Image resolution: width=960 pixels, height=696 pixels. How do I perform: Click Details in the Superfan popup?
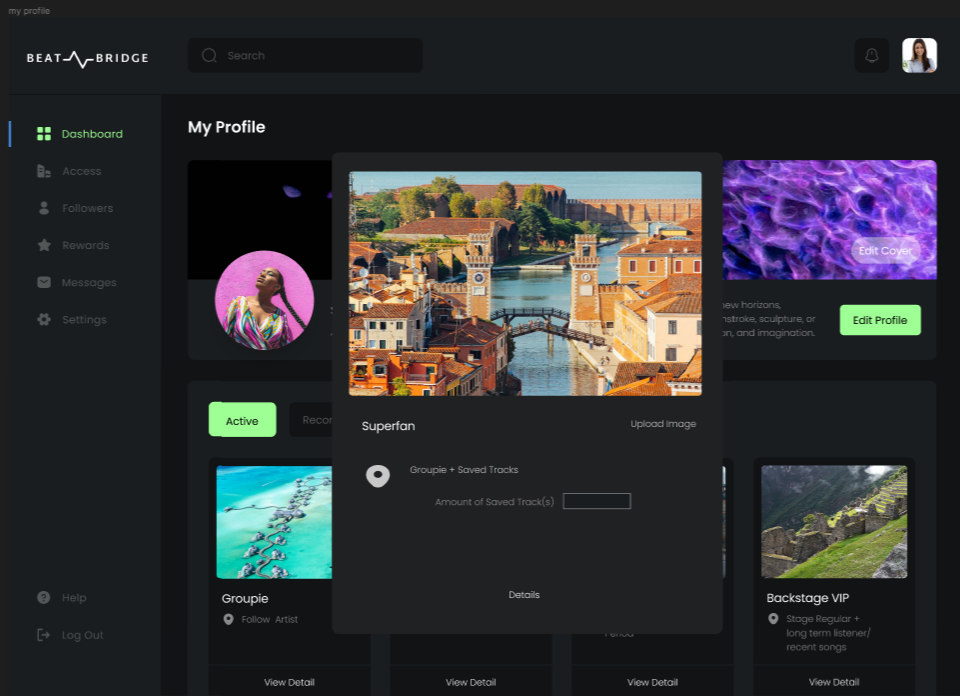pyautogui.click(x=524, y=594)
